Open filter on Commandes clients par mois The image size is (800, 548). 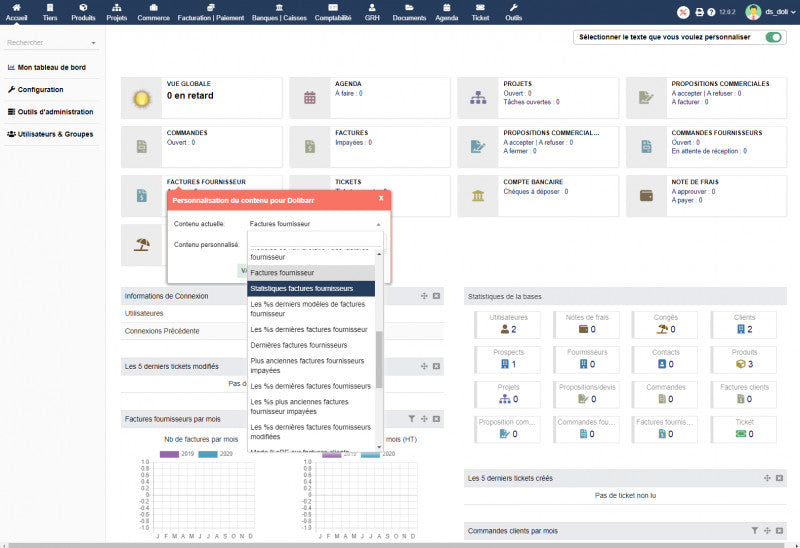(x=755, y=530)
